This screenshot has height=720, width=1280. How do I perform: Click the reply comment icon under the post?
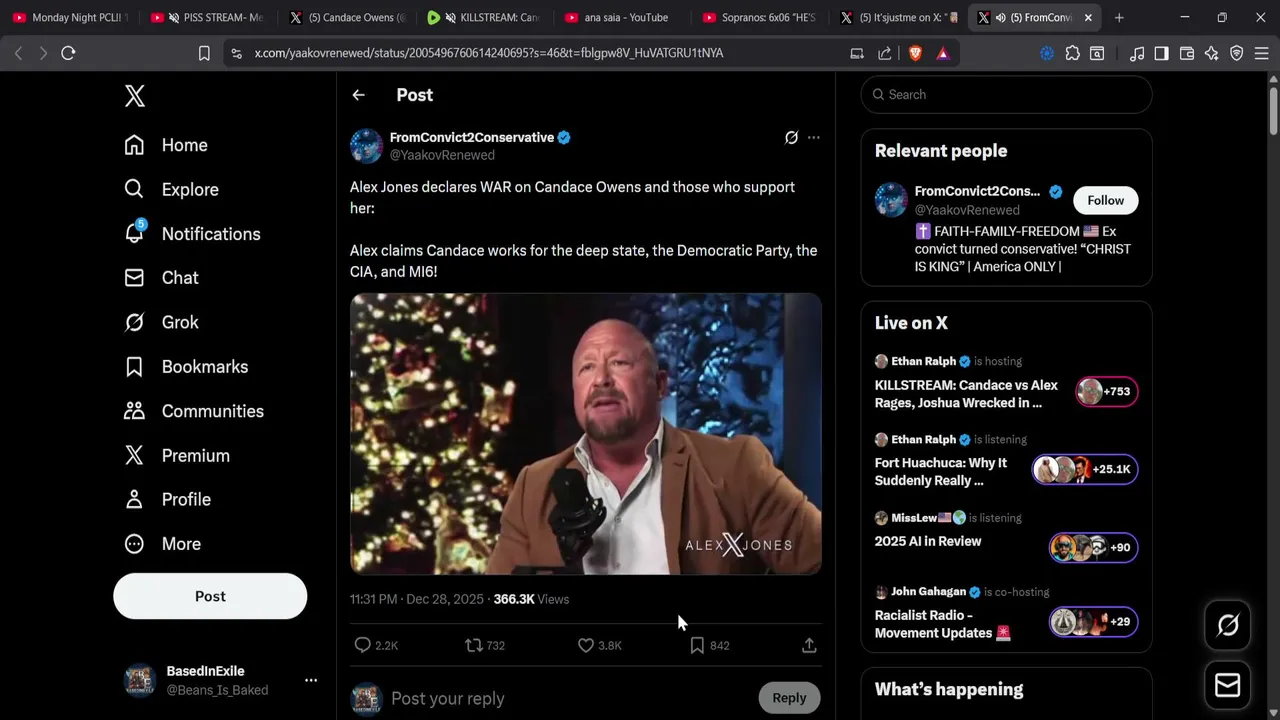(363, 645)
